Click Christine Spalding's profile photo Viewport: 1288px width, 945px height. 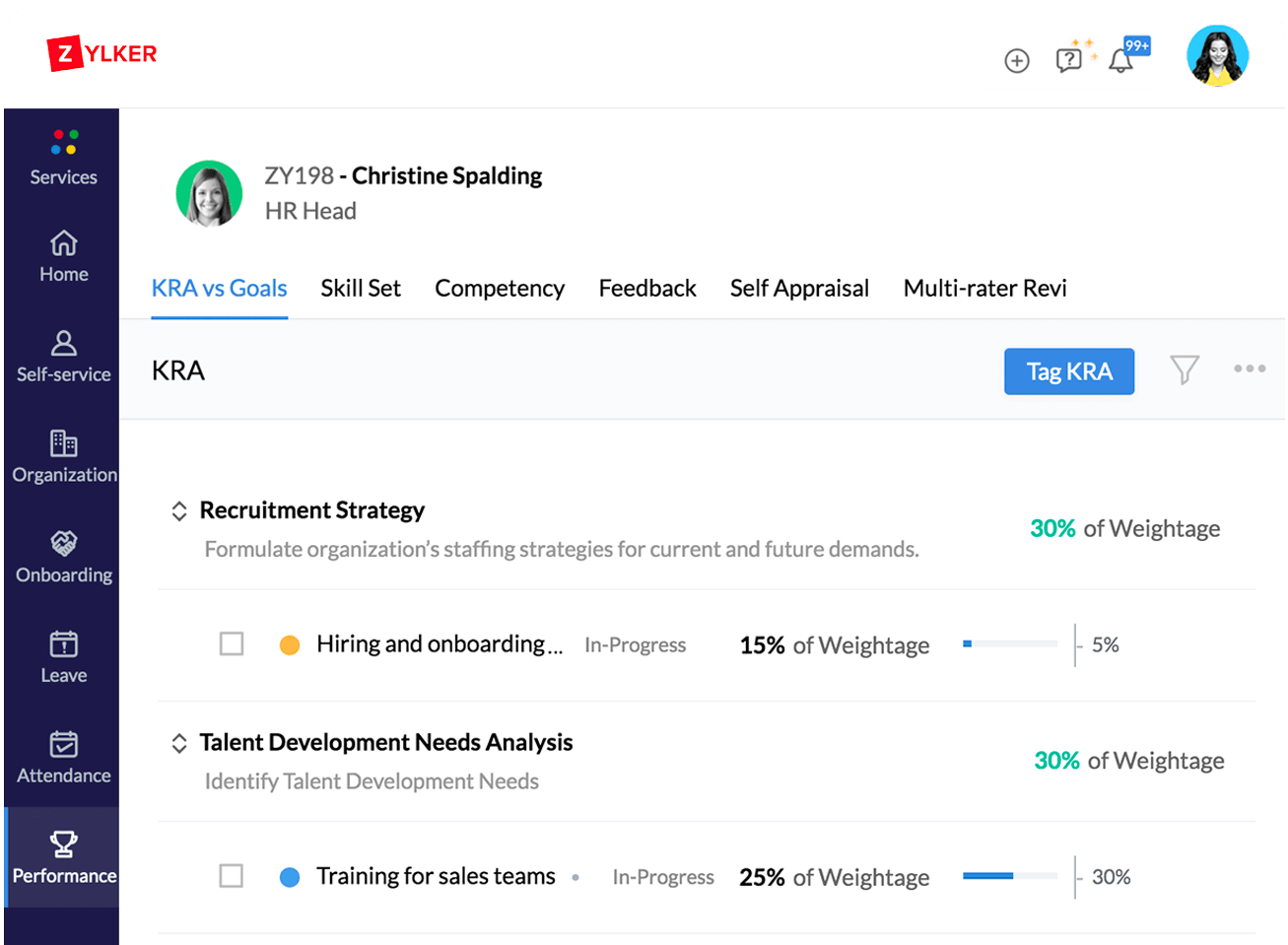point(209,193)
